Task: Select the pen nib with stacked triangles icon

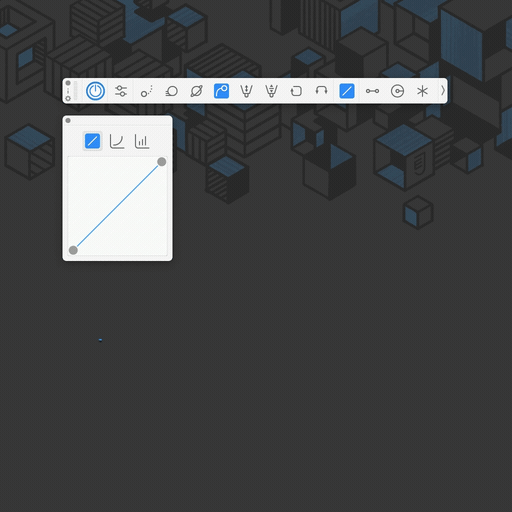Action: click(x=271, y=91)
